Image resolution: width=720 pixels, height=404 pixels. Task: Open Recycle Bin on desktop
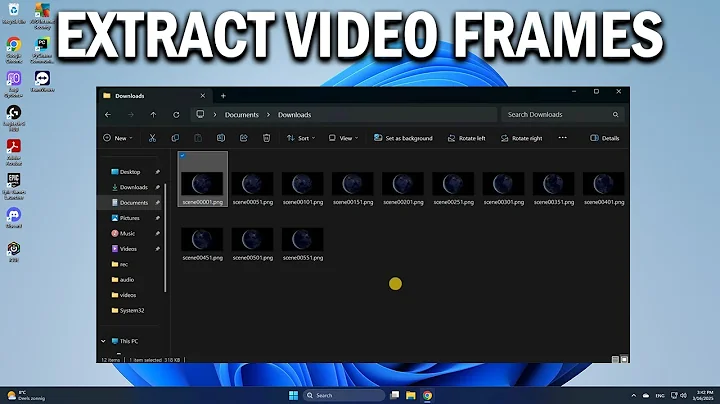point(14,13)
